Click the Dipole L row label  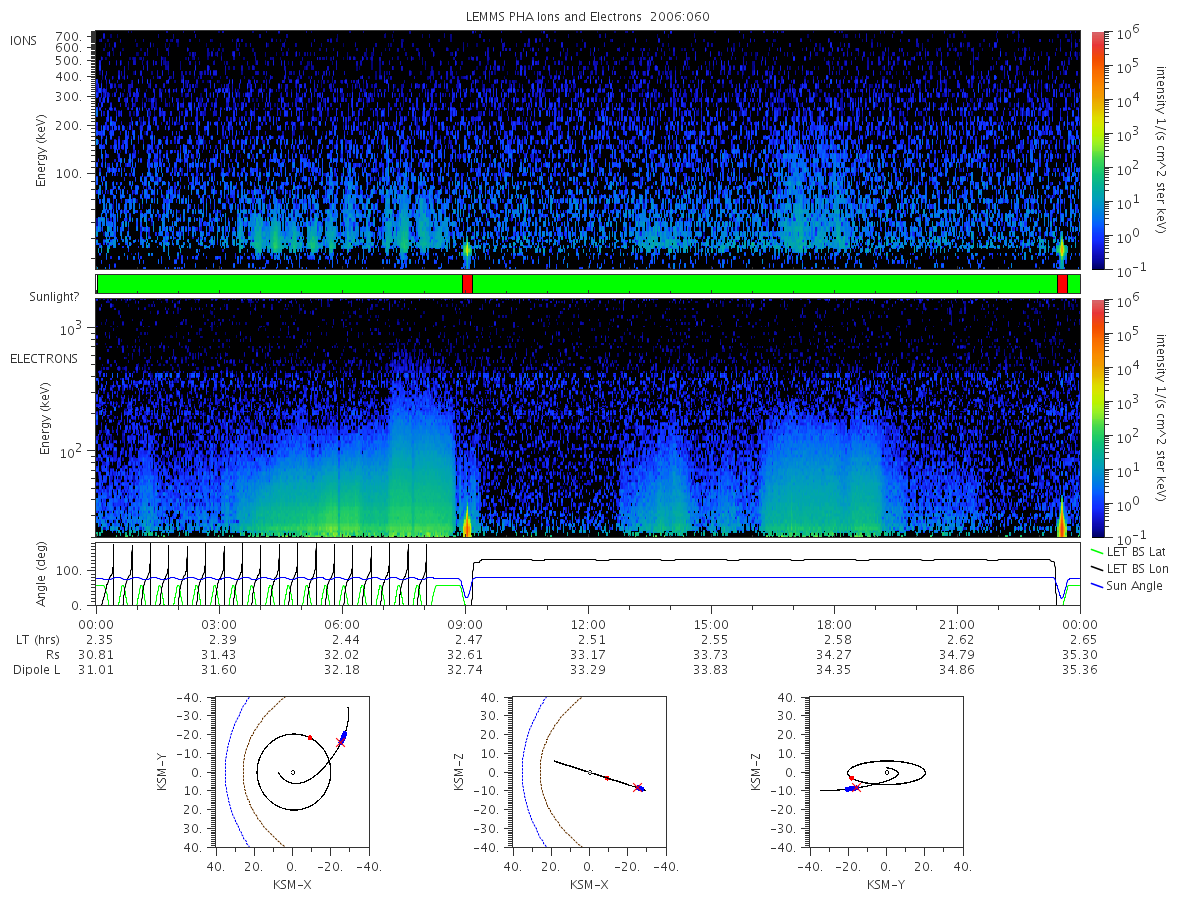(36, 669)
